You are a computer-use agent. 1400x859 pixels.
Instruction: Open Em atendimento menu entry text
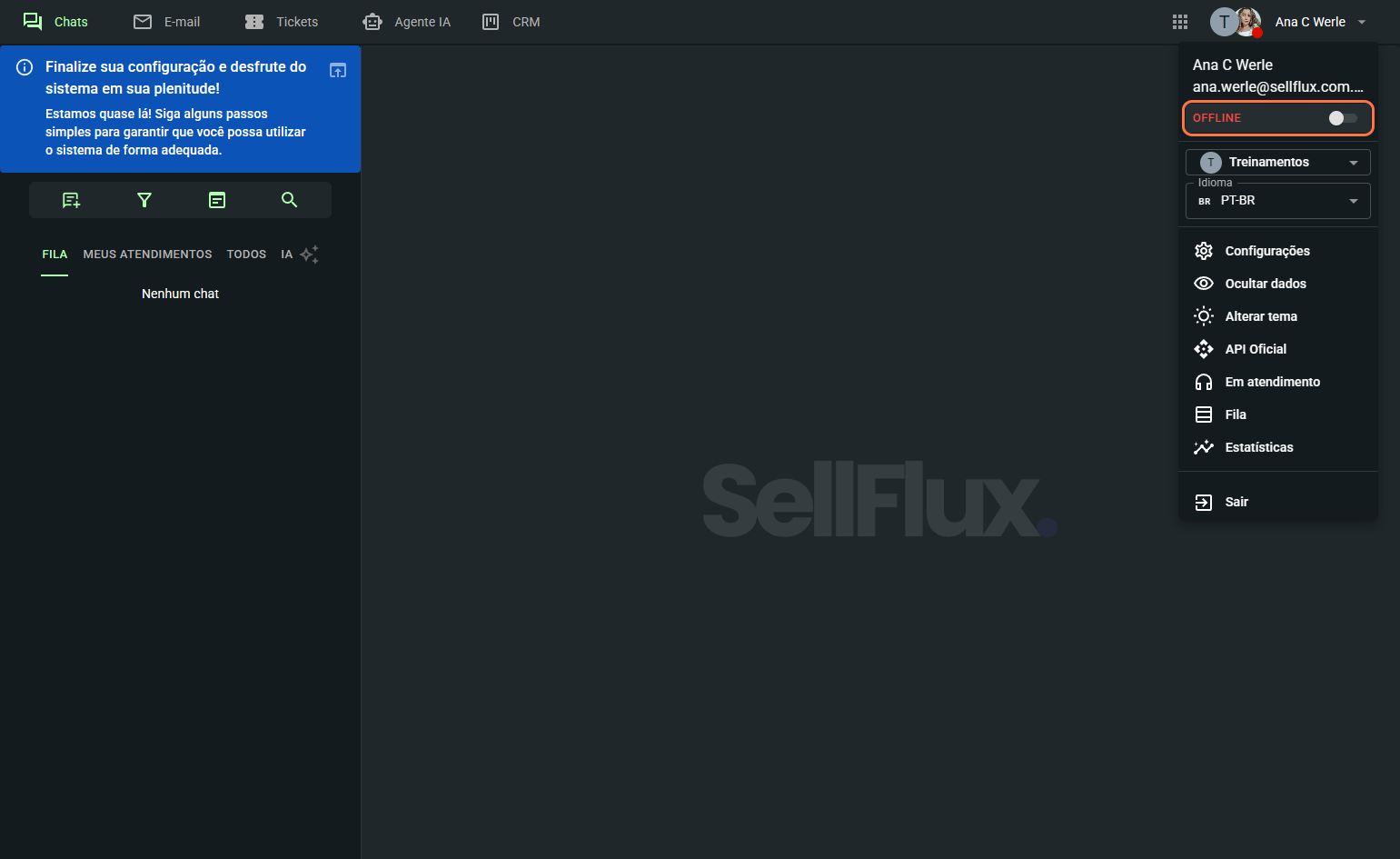click(x=1272, y=382)
